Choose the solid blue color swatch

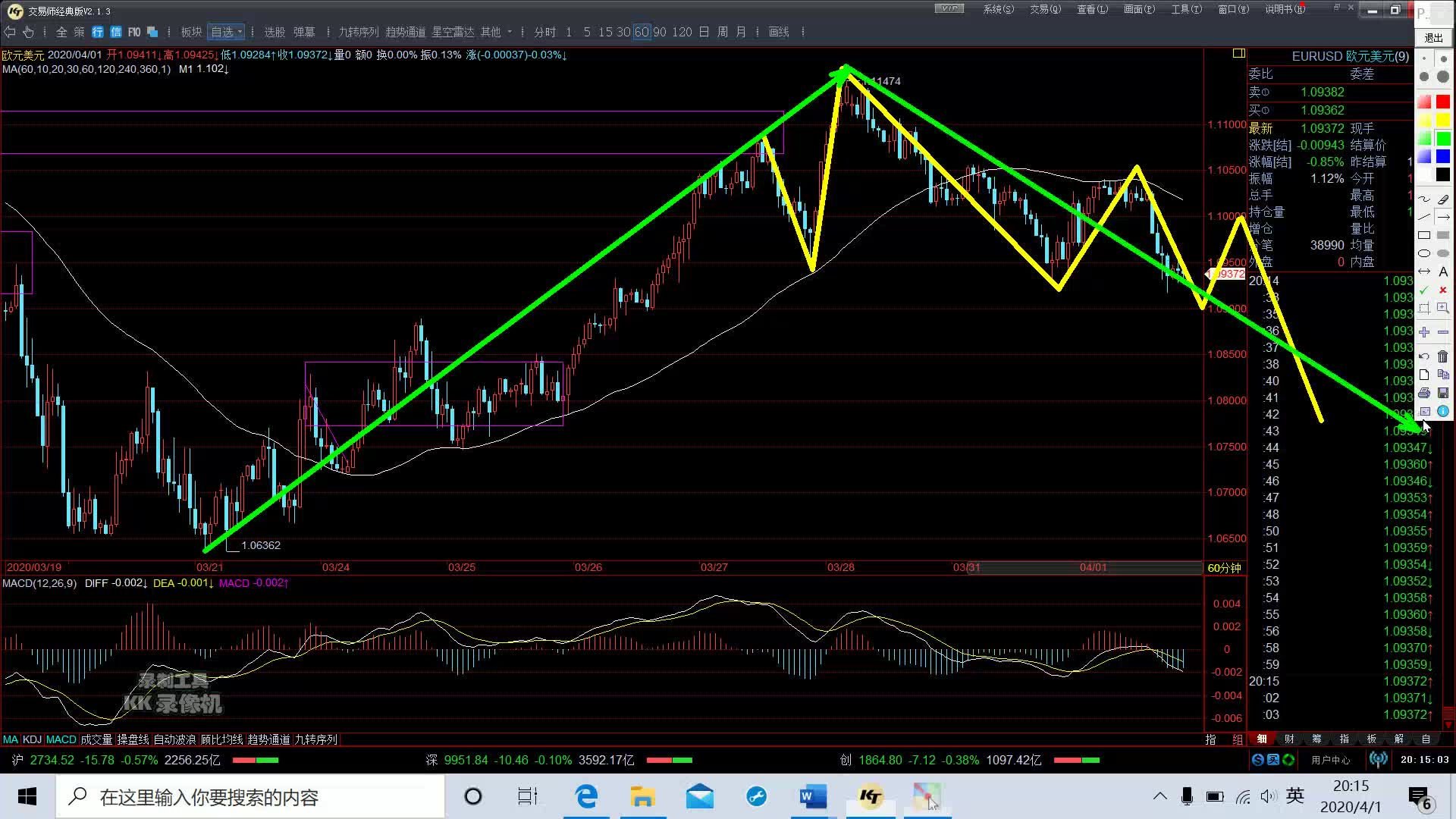(1442, 156)
